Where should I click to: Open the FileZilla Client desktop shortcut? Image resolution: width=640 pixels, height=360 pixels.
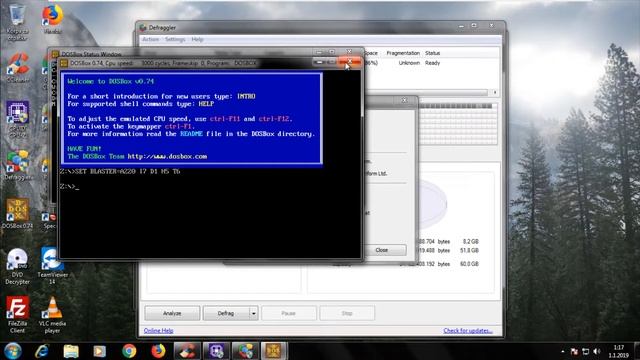pyautogui.click(x=17, y=315)
